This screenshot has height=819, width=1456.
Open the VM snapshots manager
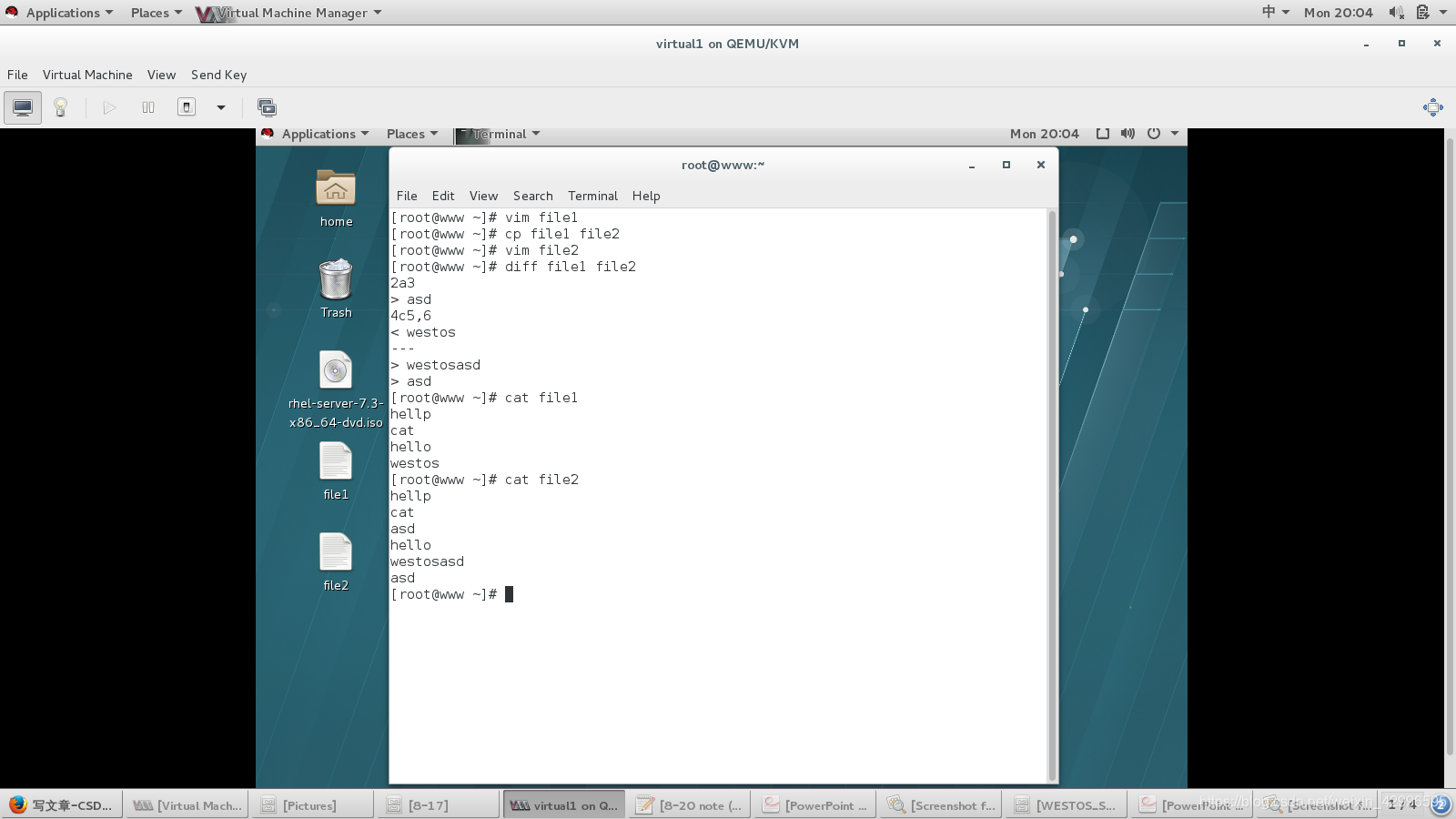pyautogui.click(x=267, y=107)
